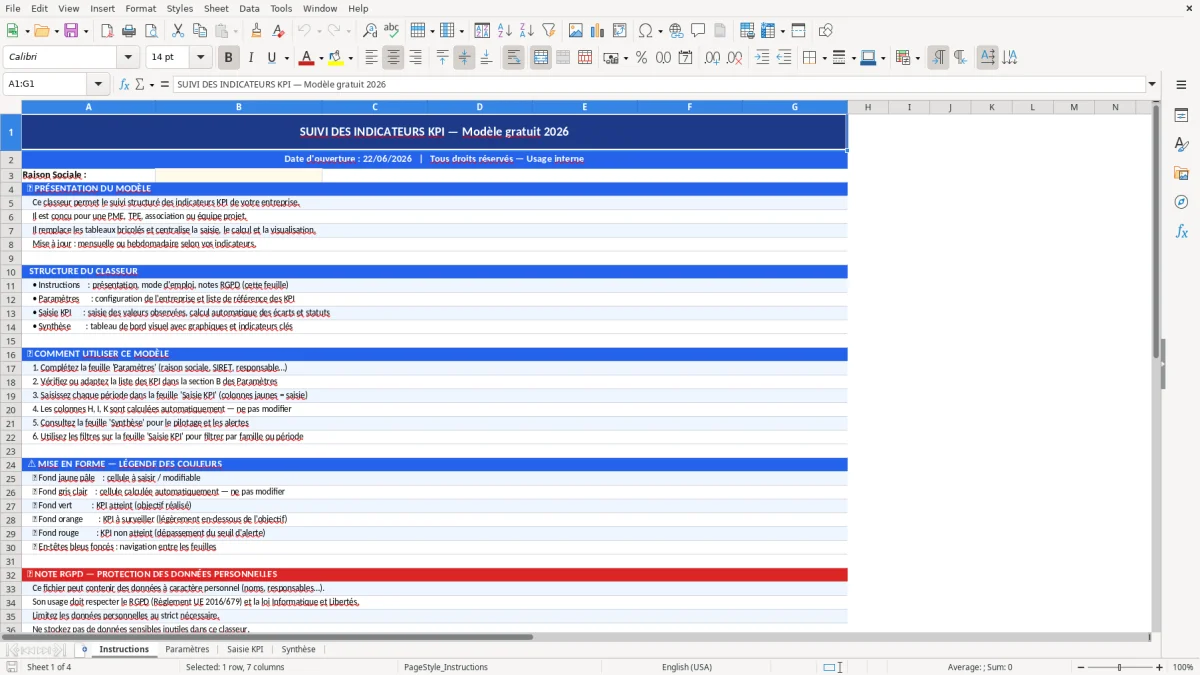Open the Borders dropdown arrow

coord(824,58)
